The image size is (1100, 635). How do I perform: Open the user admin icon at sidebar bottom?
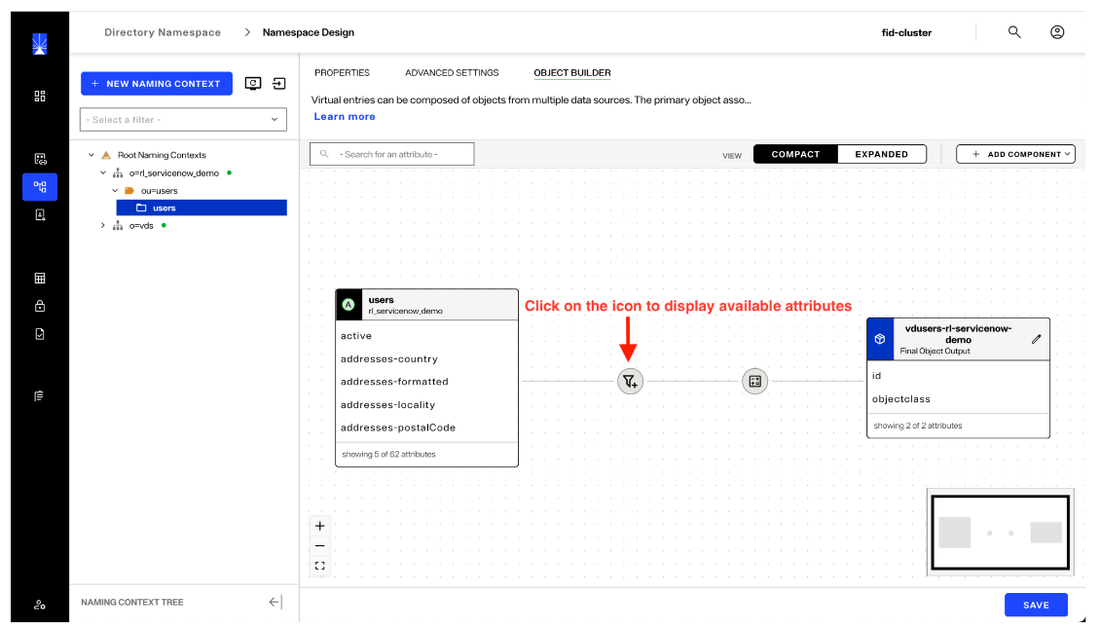40,604
